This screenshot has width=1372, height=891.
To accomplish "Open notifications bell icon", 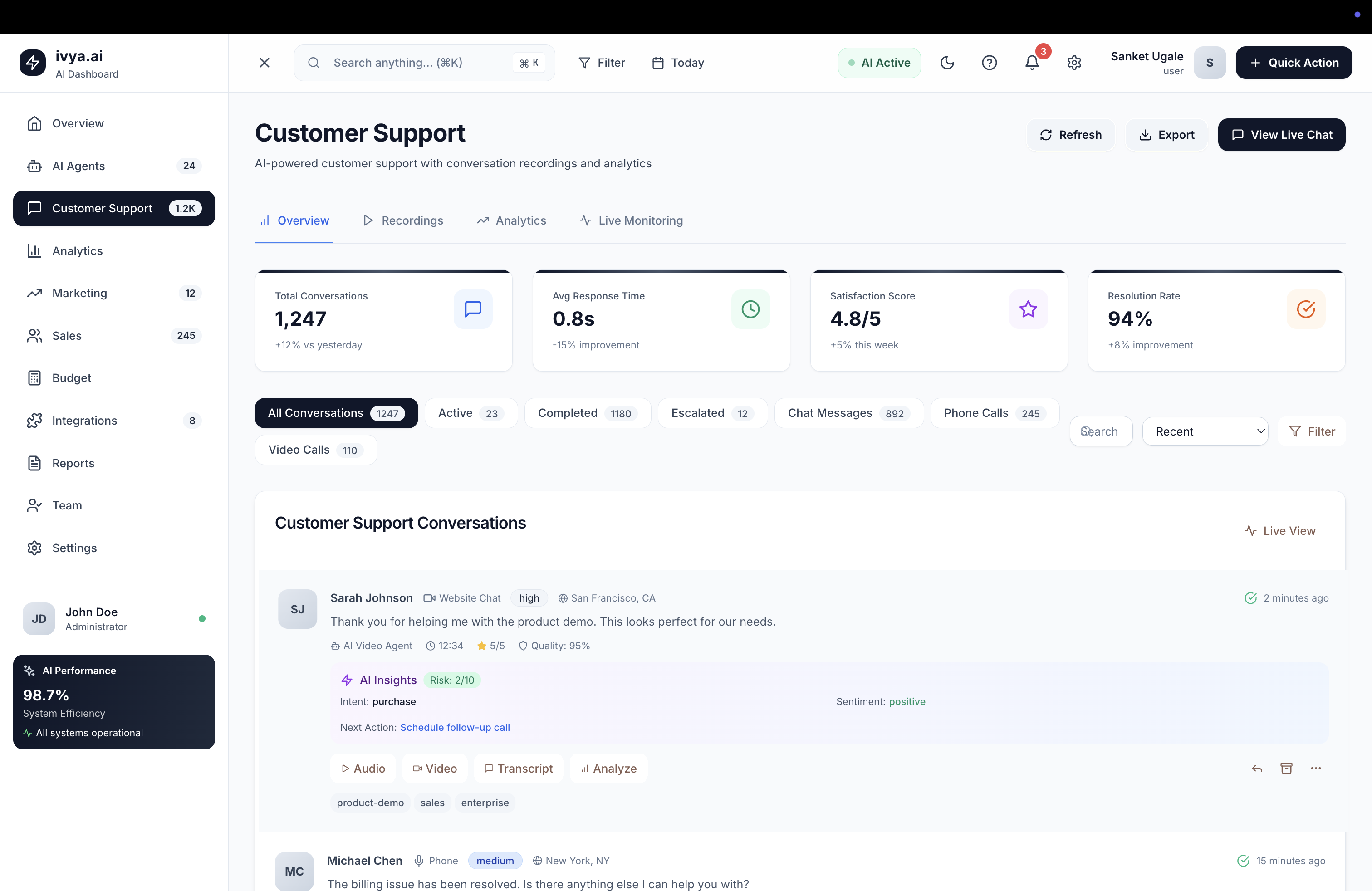I will 1032,62.
